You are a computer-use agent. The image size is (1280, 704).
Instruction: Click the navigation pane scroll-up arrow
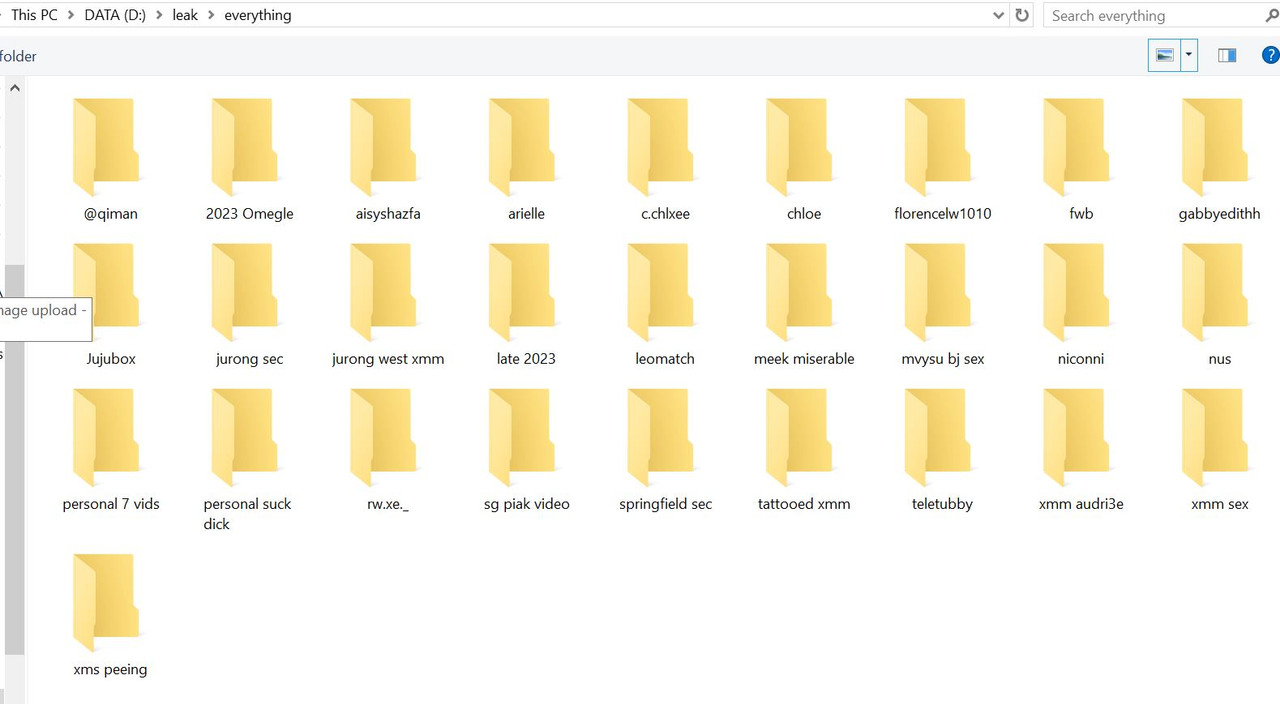point(14,88)
